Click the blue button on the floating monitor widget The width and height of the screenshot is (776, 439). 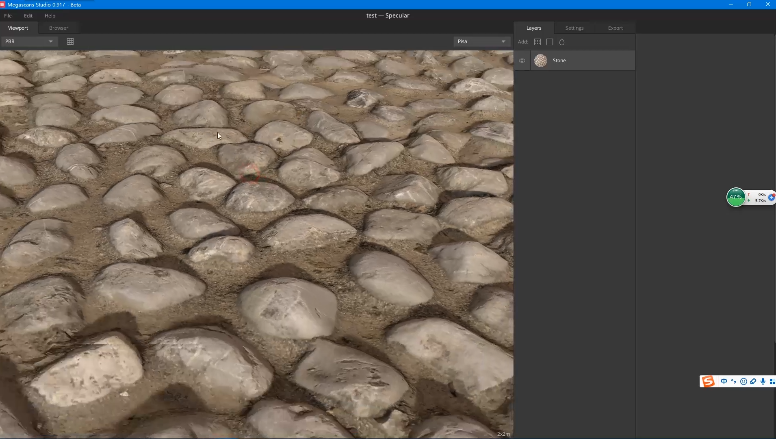771,197
